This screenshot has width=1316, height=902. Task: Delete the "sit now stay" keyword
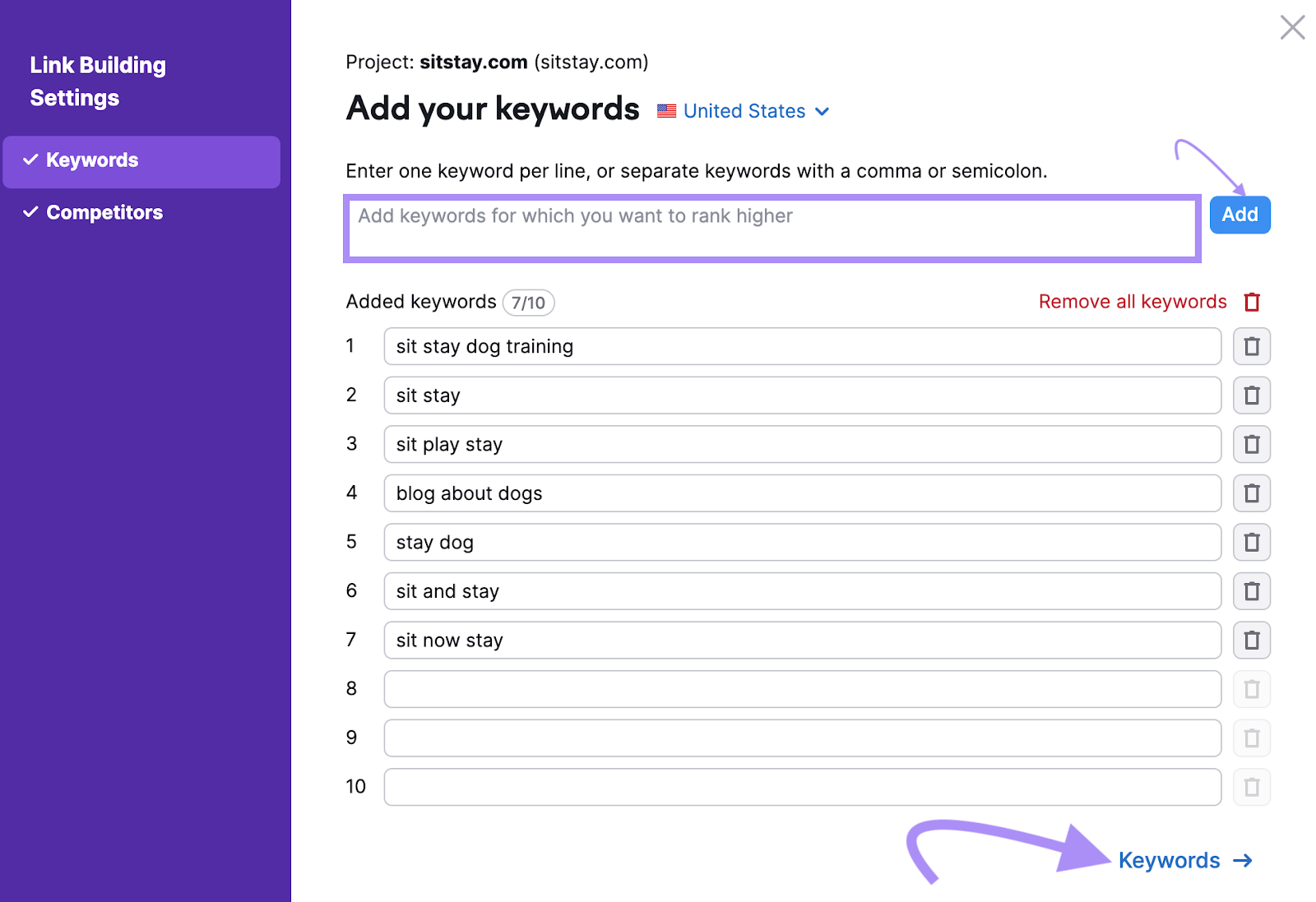click(1251, 640)
